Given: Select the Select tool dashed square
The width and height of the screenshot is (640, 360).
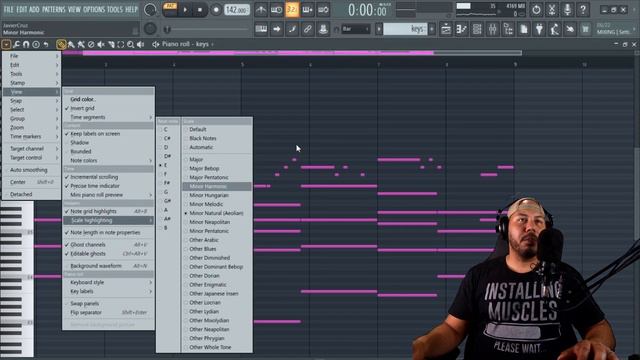Looking at the screenshot, I should 121,44.
